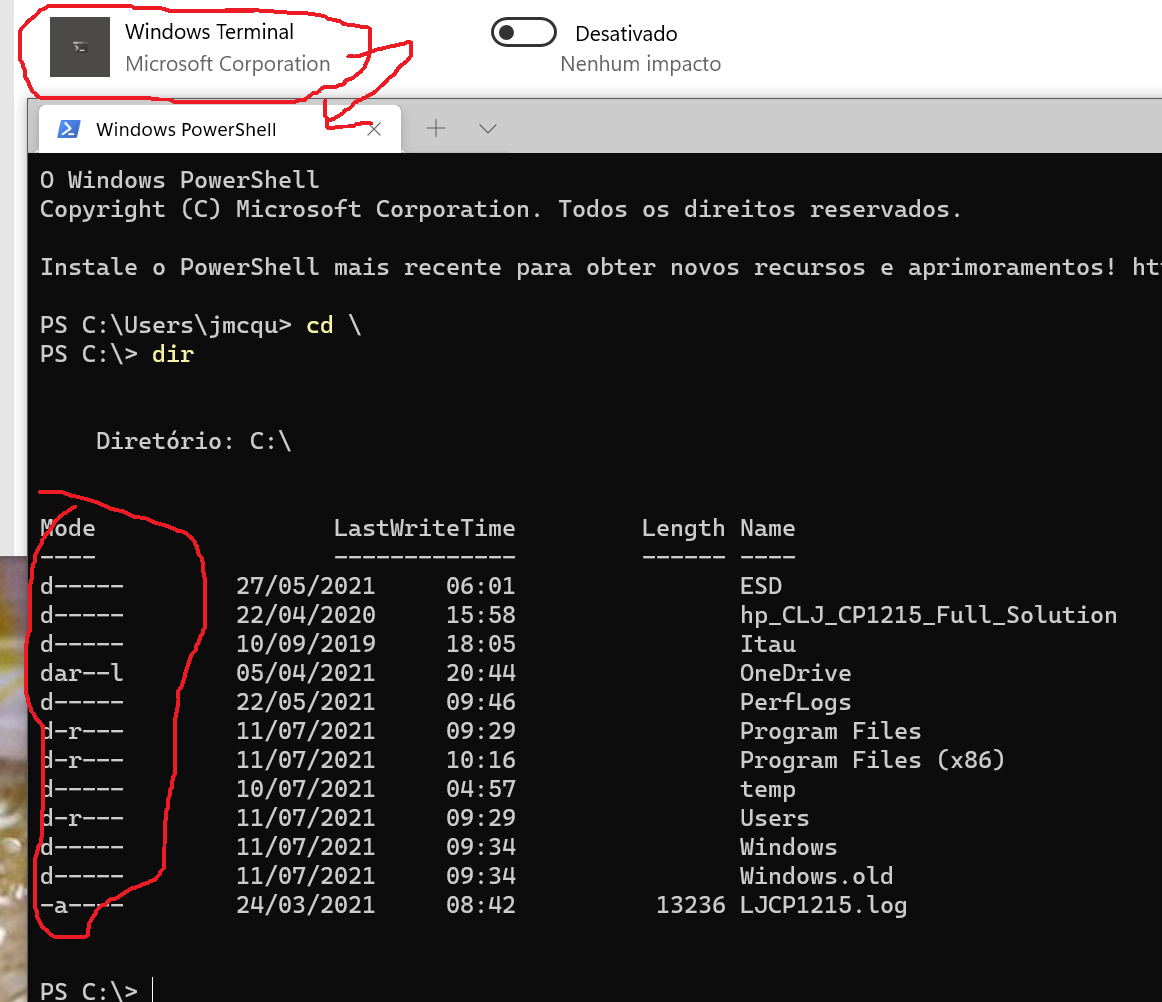This screenshot has width=1162, height=1002.
Task: Click the Windows Terminal app name
Action: pyautogui.click(x=209, y=32)
